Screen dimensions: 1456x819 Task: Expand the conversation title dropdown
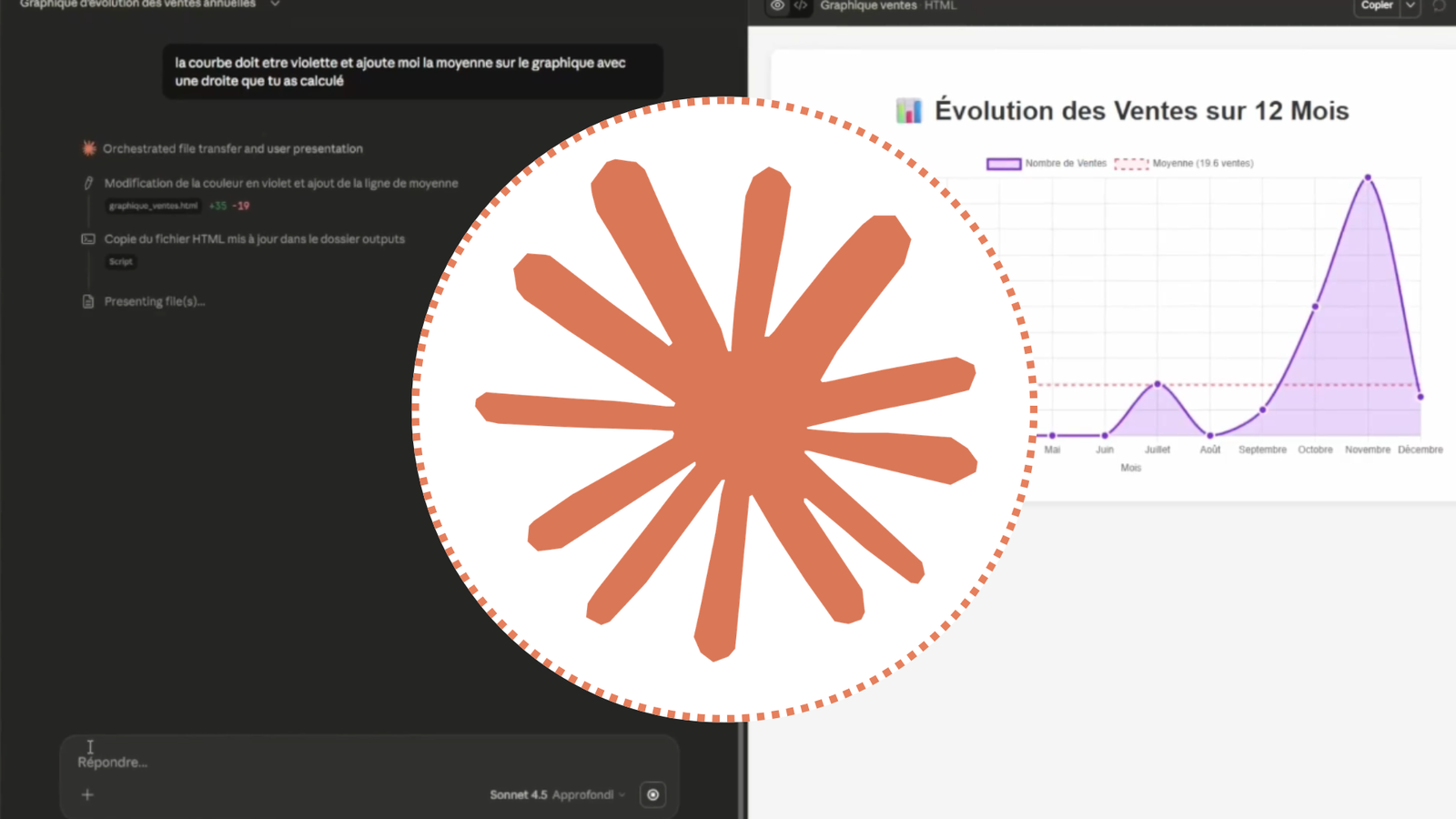point(274,5)
